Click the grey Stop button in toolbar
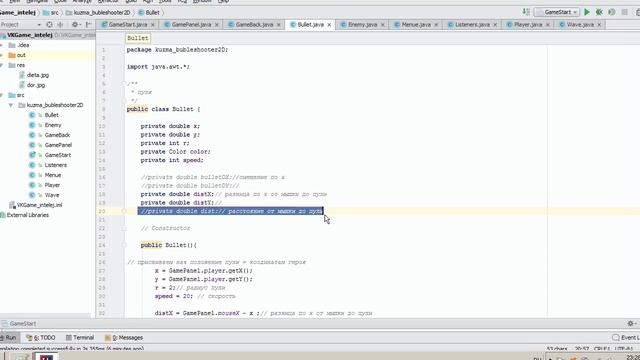This screenshot has height=360, width=640. (x=624, y=12)
